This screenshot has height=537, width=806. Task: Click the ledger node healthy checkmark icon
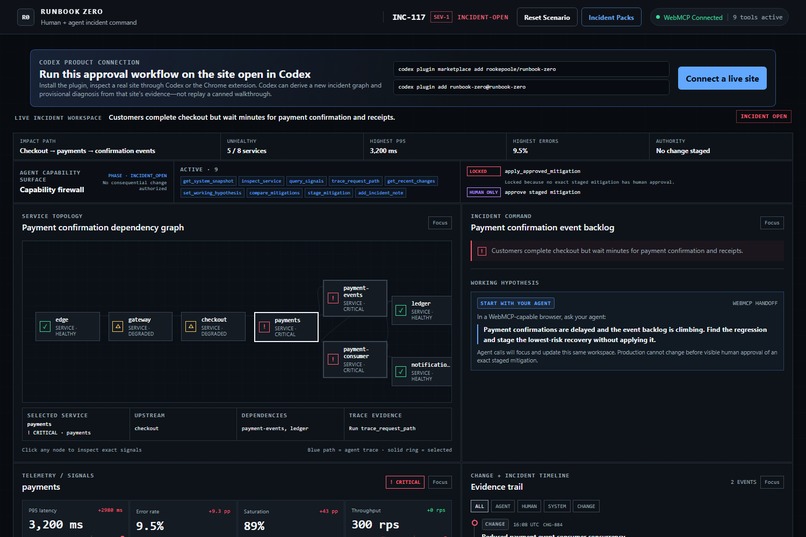pos(400,310)
